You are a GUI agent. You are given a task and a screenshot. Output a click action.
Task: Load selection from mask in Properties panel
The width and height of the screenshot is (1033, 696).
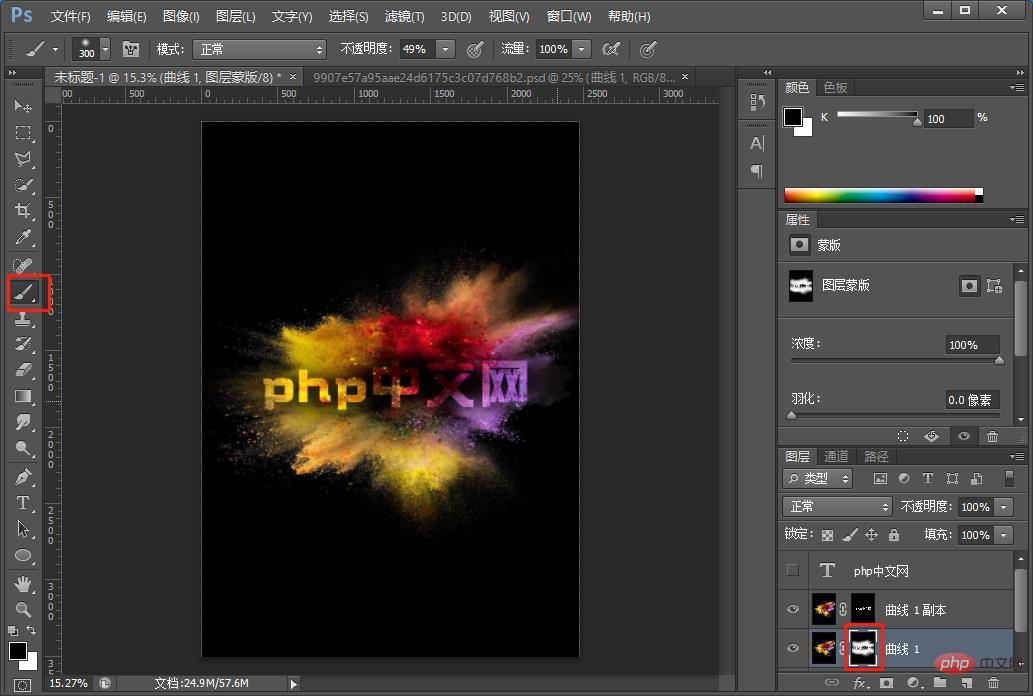pyautogui.click(x=903, y=436)
